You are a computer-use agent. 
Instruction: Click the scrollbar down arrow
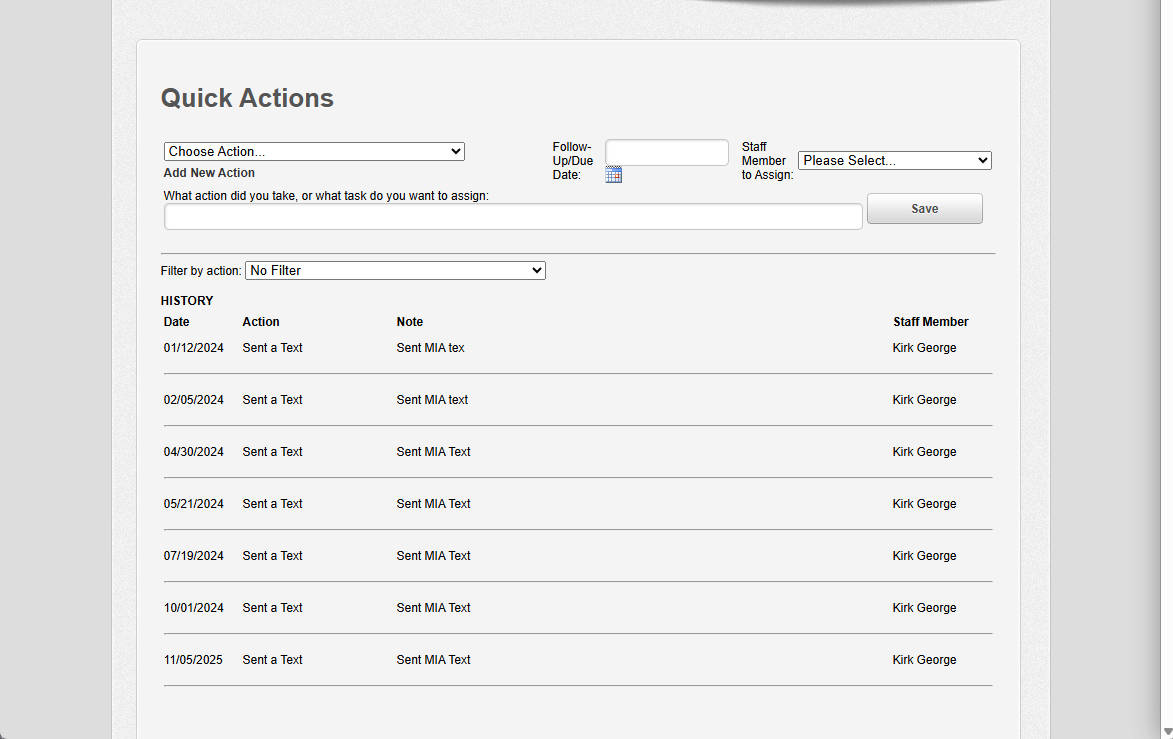pos(1168,732)
